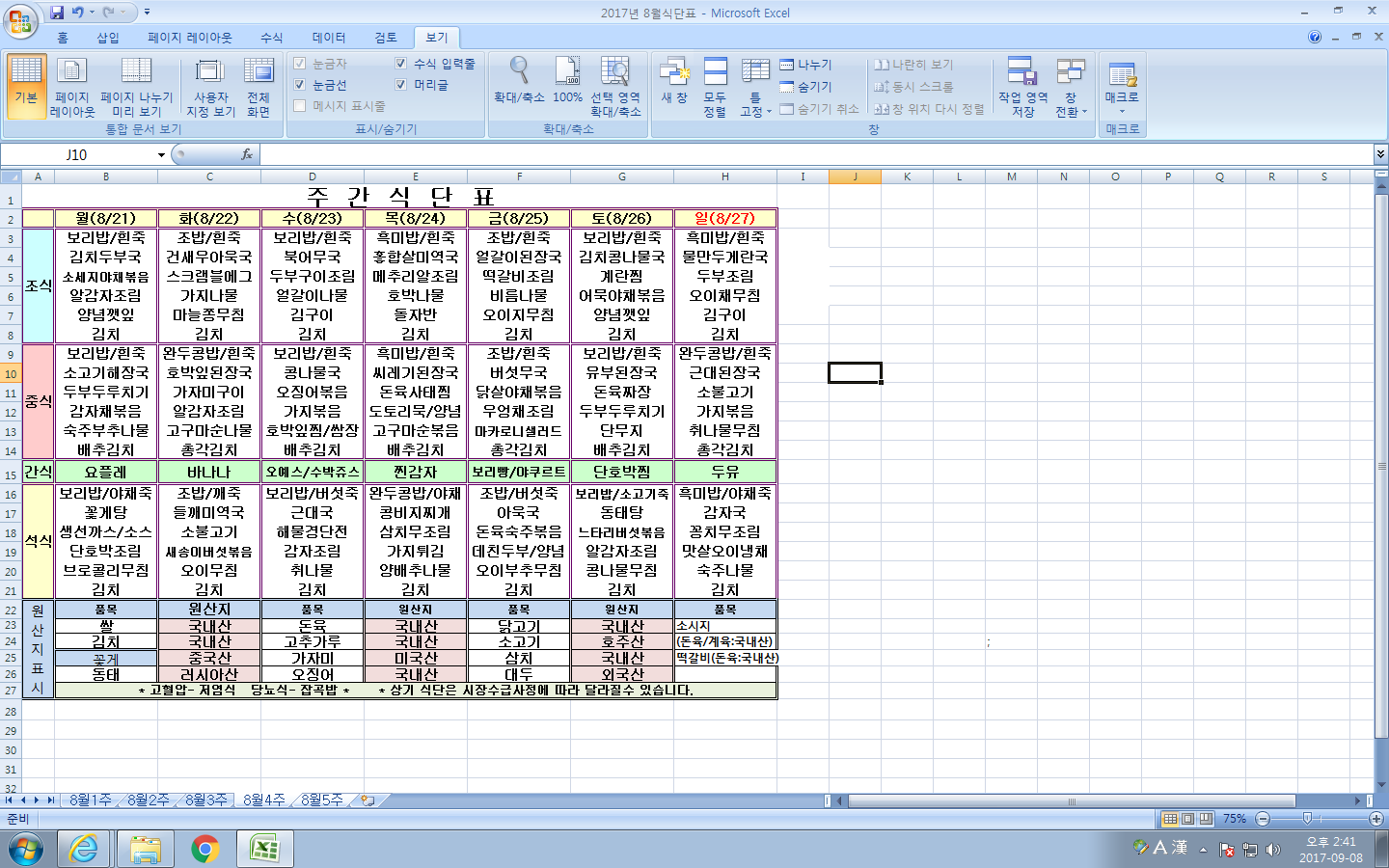Click the Page Layout view icon
Screen dimensions: 1389x868
[x=71, y=87]
